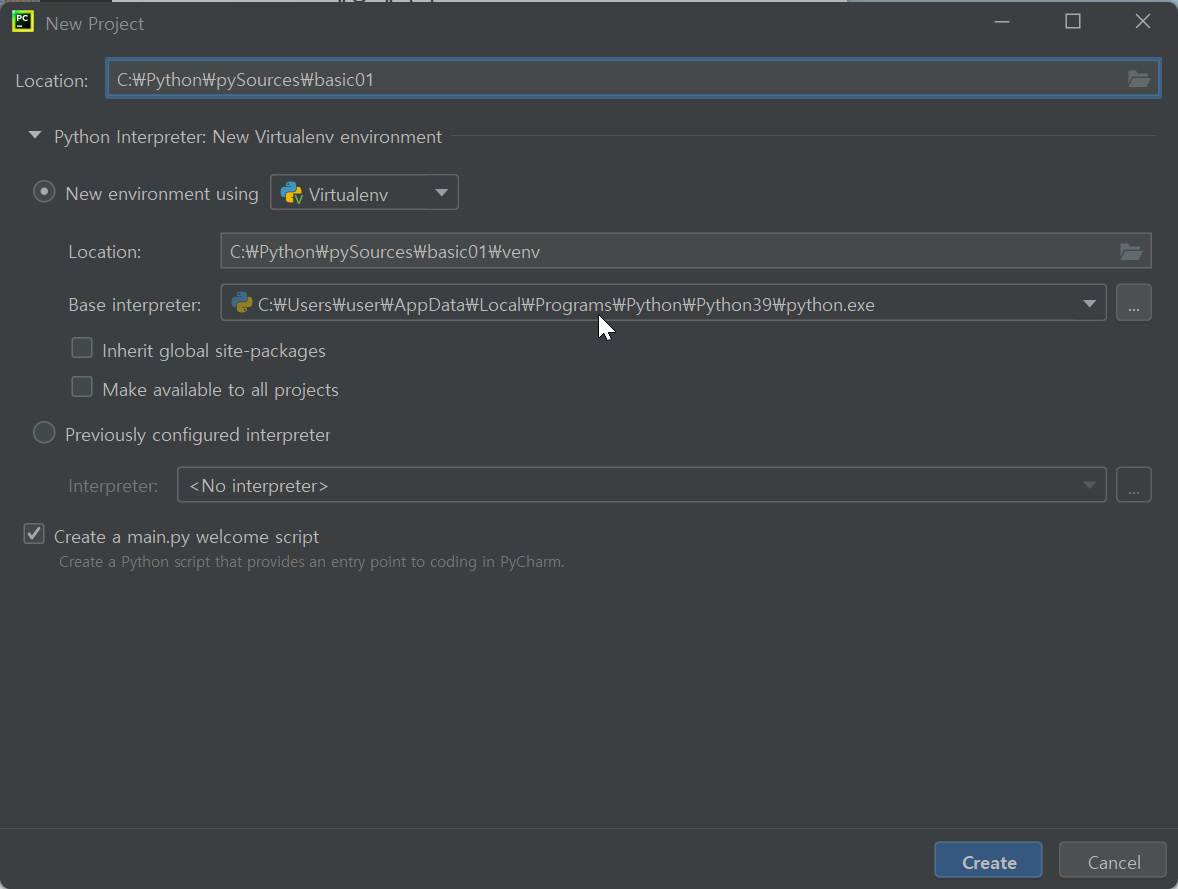This screenshot has height=889, width=1178.
Task: Click the Python icon in the Base interpreter field
Action: coord(242,303)
